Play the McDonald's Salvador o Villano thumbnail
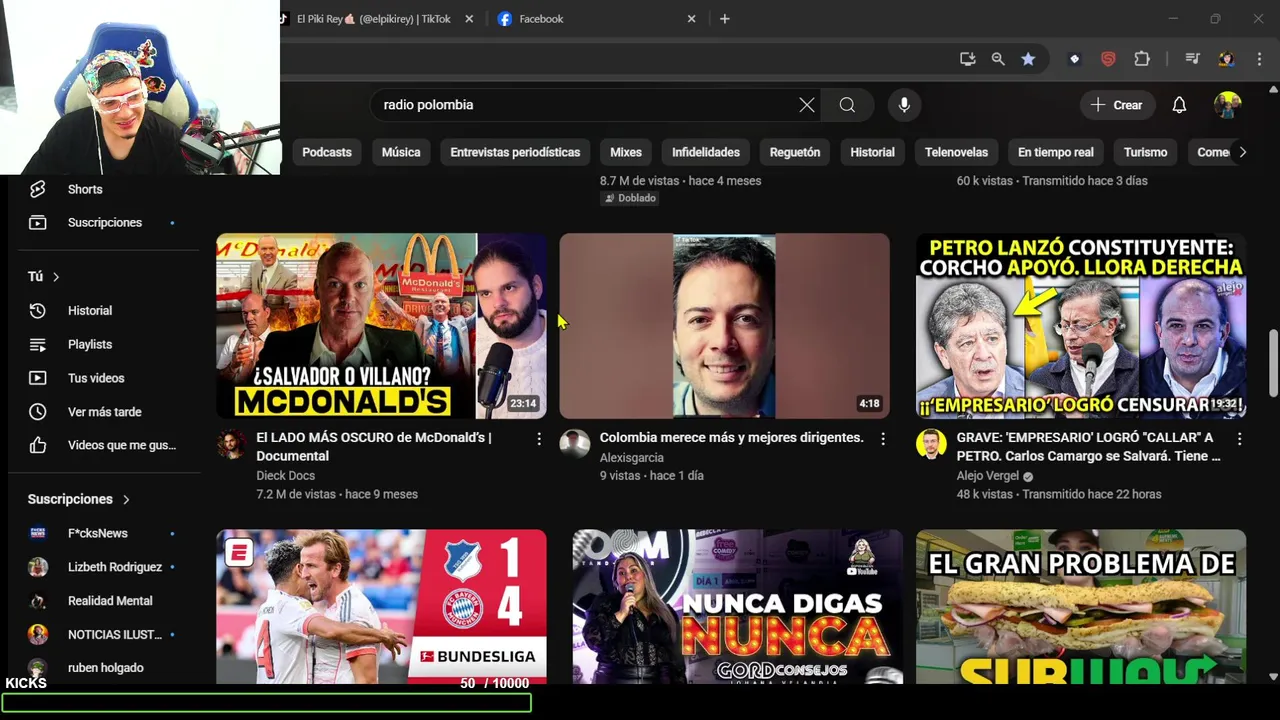This screenshot has height=720, width=1280. click(382, 326)
